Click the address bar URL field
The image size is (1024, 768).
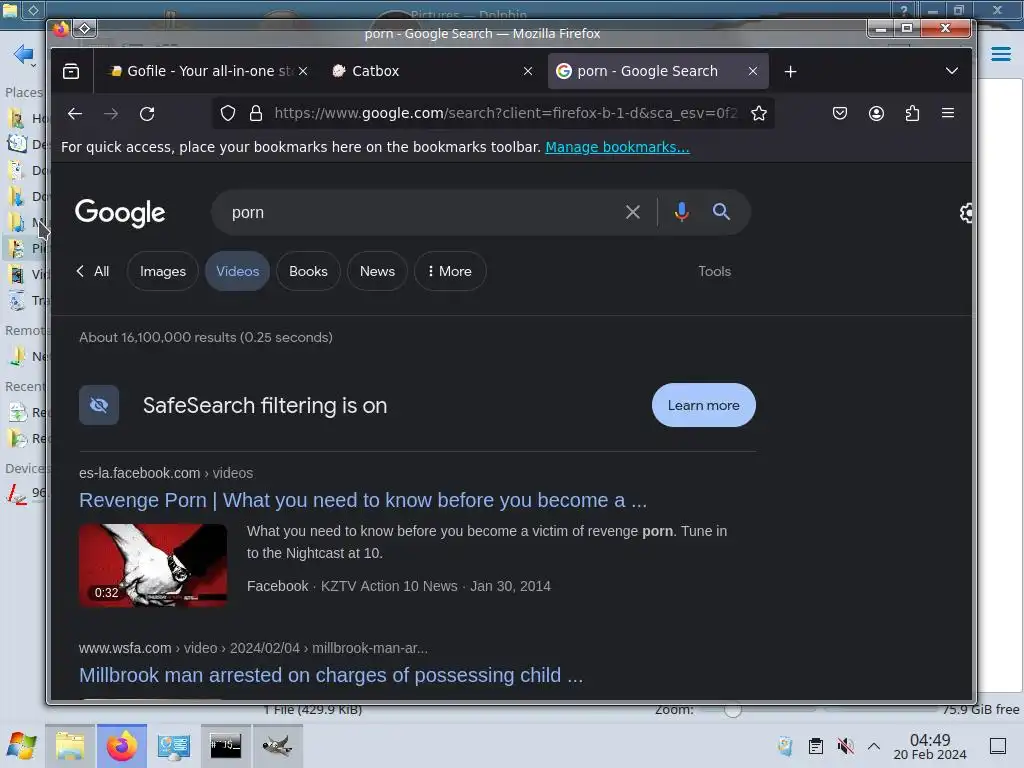tap(506, 114)
